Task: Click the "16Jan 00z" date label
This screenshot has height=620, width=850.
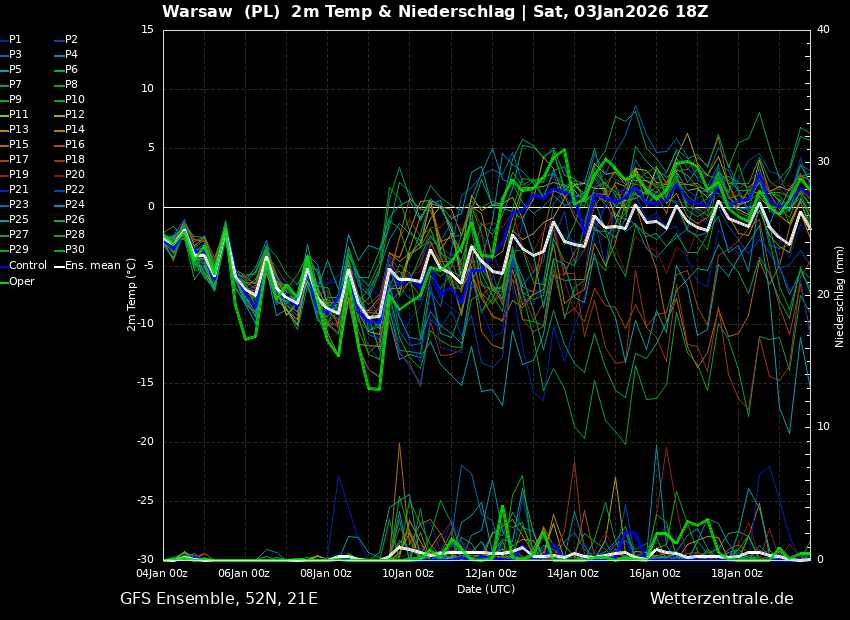Action: tap(656, 573)
